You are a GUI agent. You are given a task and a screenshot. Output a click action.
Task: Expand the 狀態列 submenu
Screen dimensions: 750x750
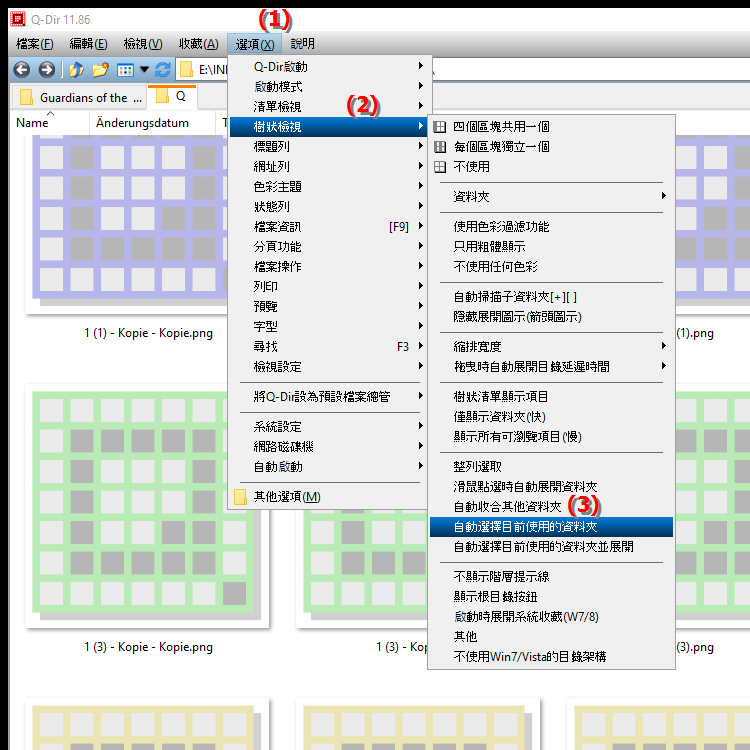(329, 207)
